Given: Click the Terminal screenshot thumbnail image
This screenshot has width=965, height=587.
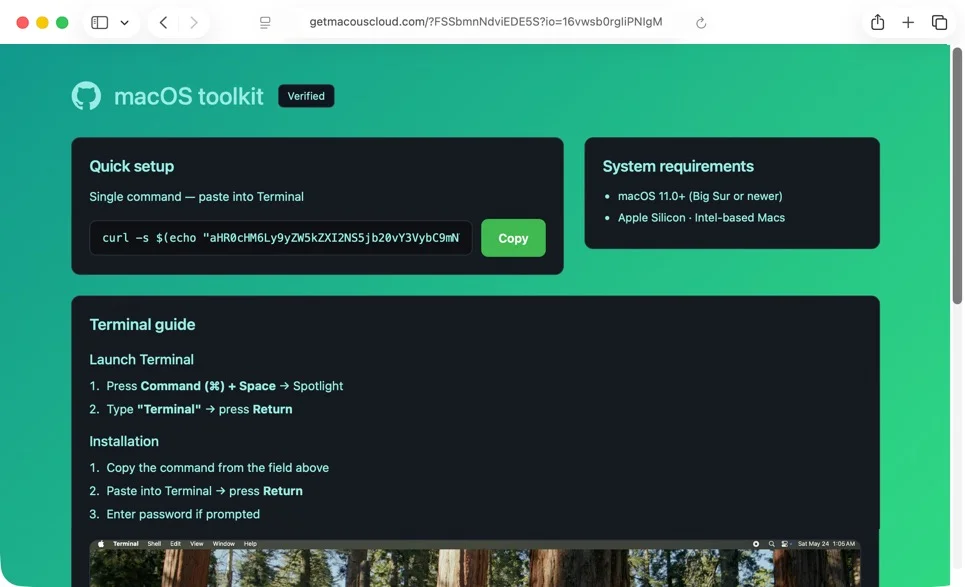Looking at the screenshot, I should 475,563.
